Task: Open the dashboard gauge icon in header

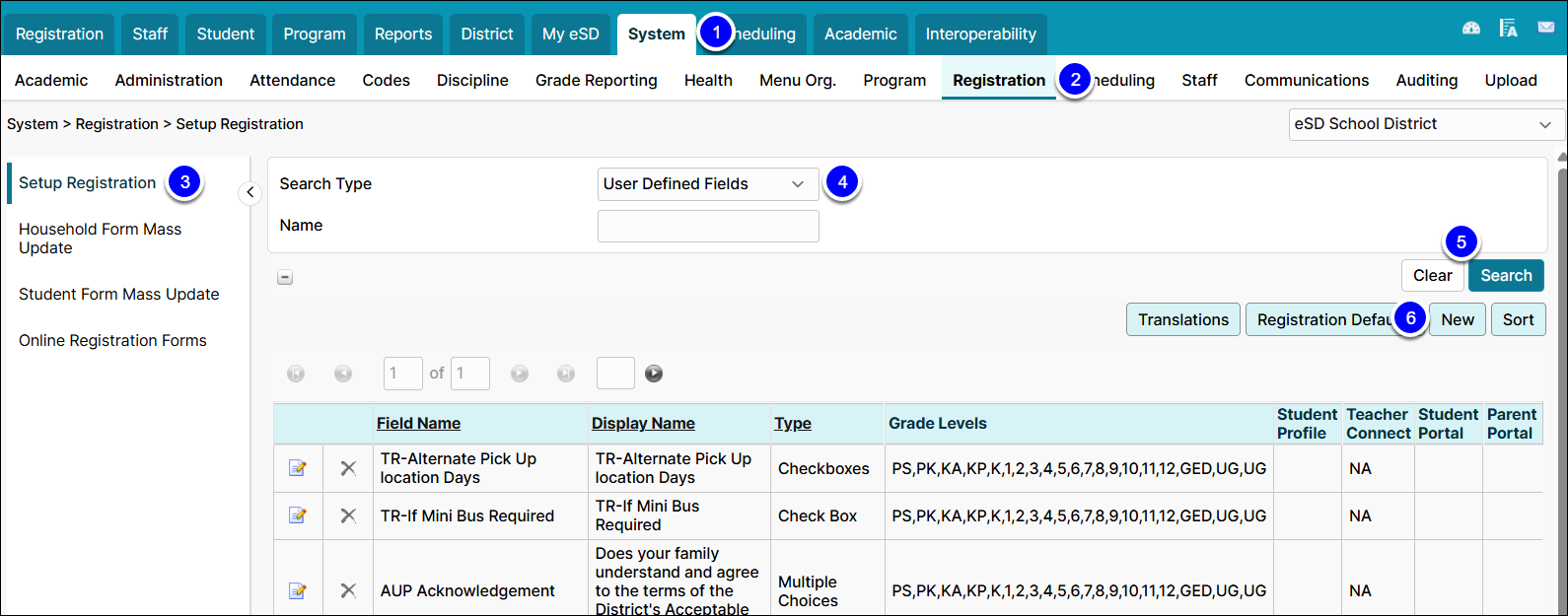Action: point(1471,28)
